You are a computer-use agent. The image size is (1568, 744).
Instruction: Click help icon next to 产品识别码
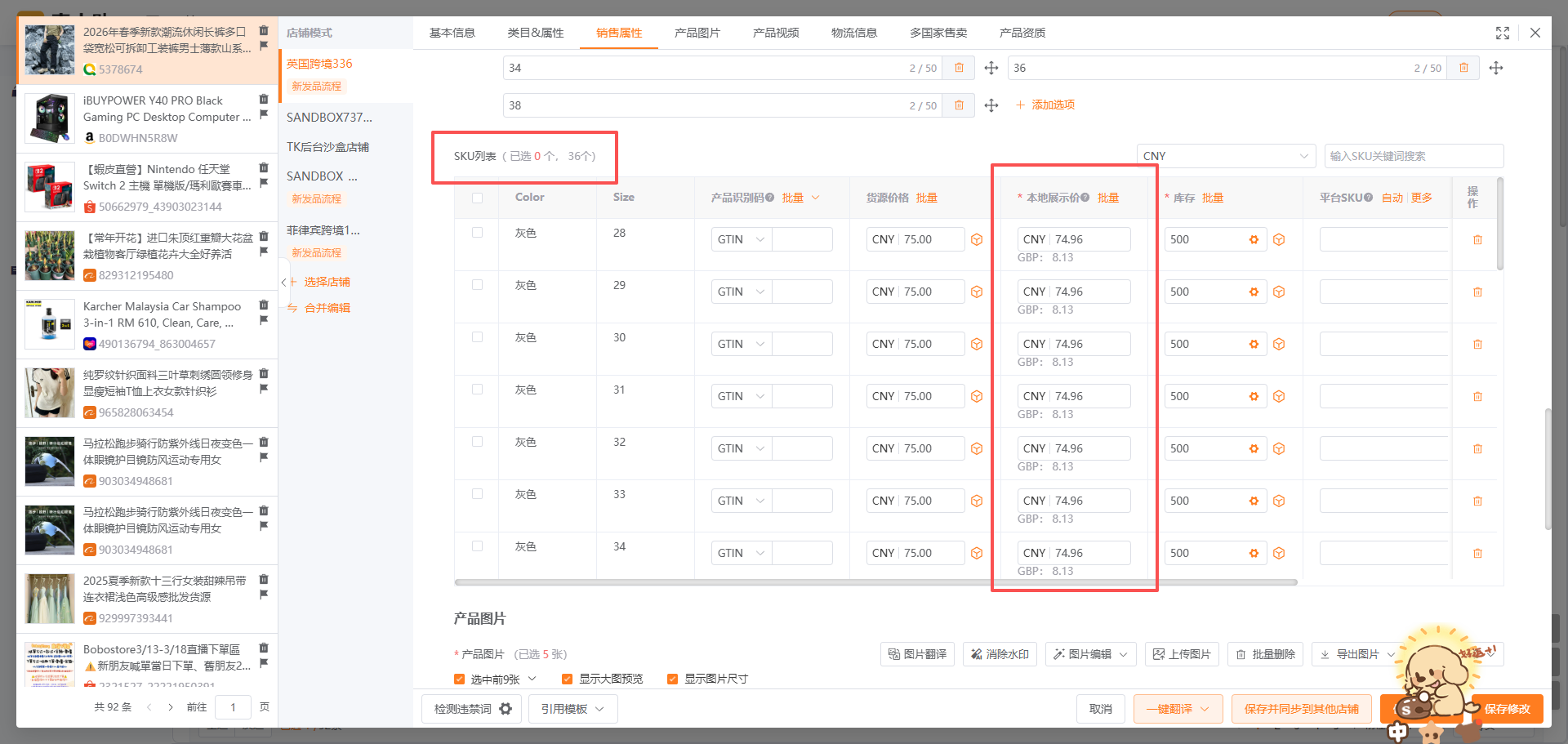tap(770, 198)
